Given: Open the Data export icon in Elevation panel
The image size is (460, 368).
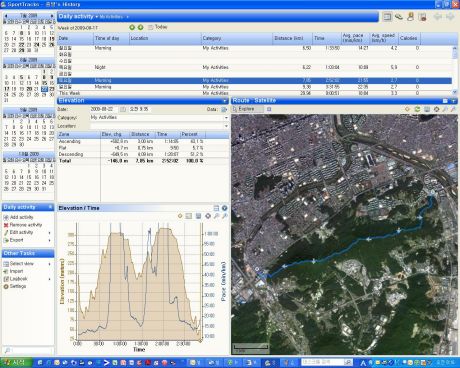Looking at the screenshot, I should (x=224, y=109).
